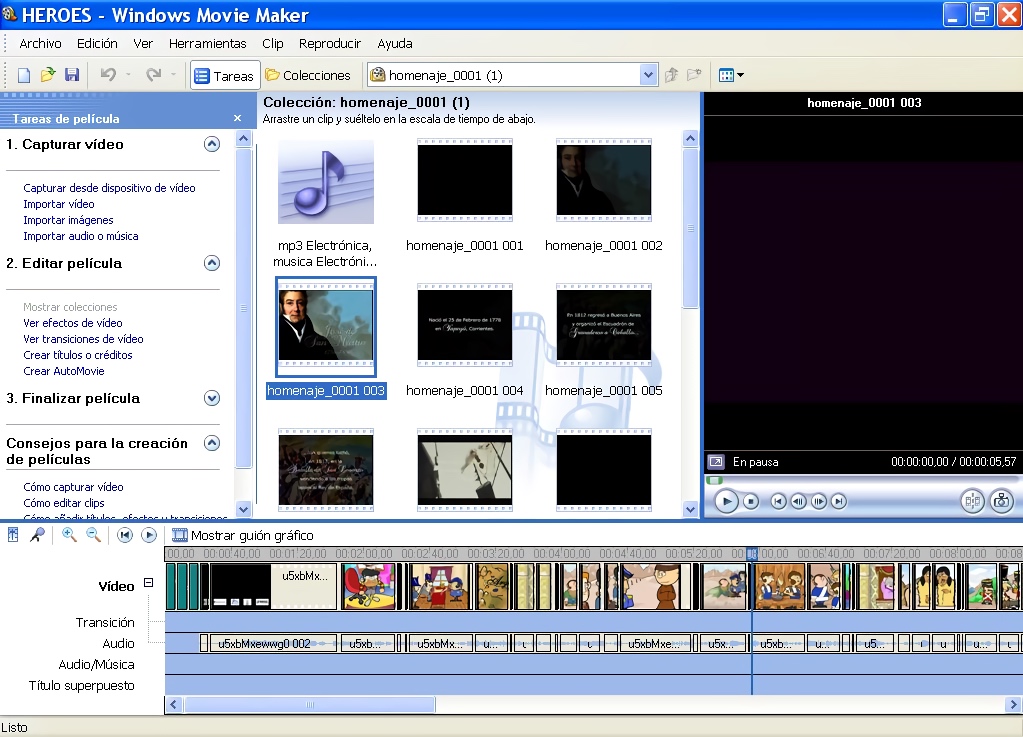Image resolution: width=1023 pixels, height=737 pixels.
Task: Open the Edición menu
Action: pyautogui.click(x=97, y=44)
